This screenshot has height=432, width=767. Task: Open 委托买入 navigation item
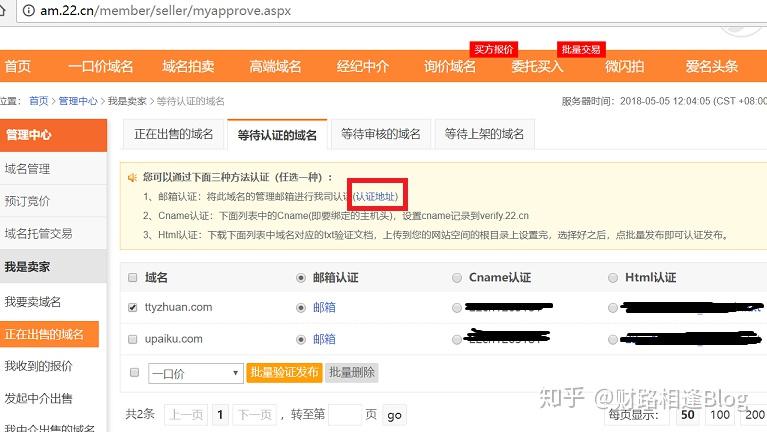[537, 66]
